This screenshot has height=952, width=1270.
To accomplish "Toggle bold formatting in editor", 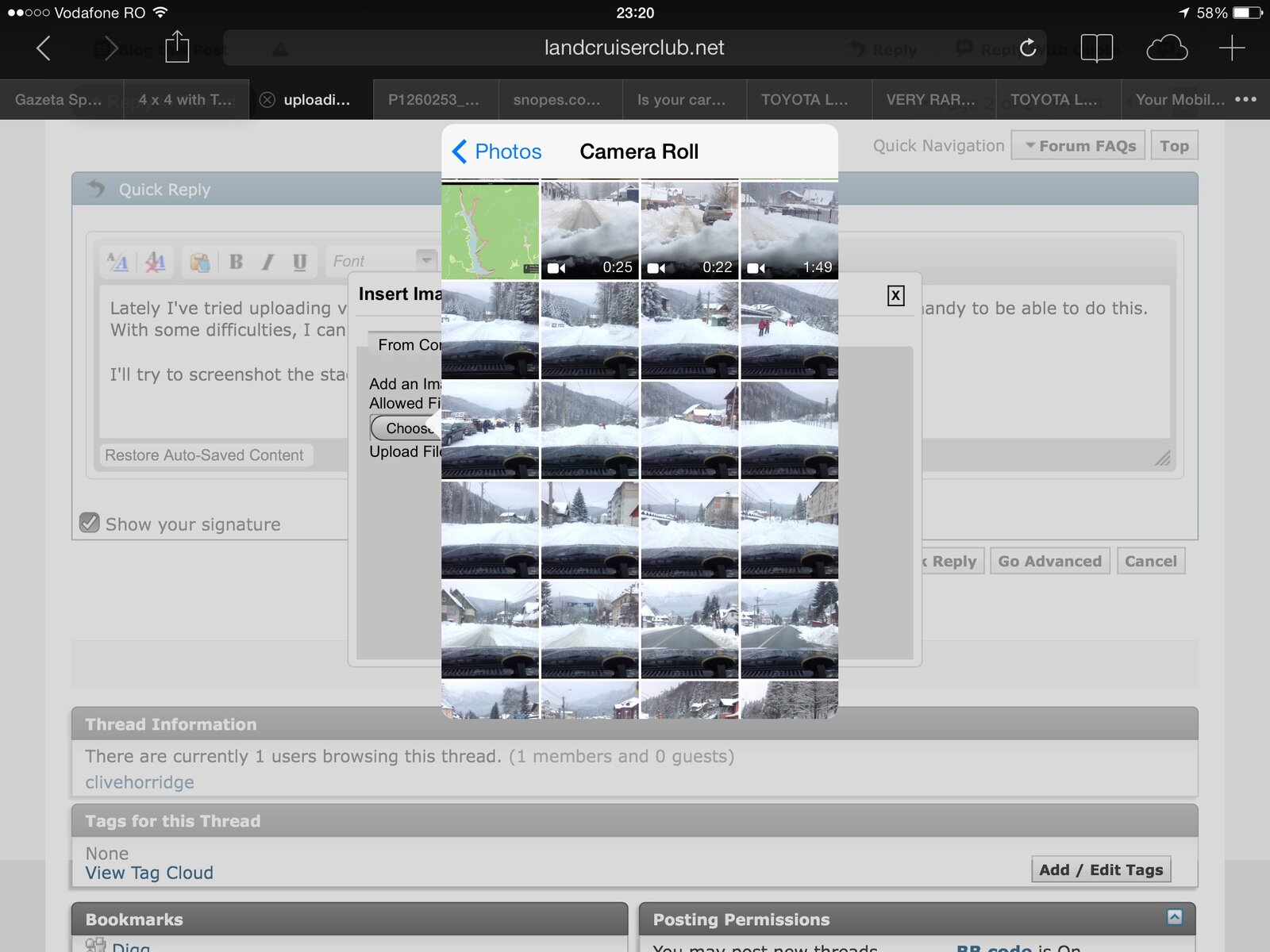I will point(236,262).
